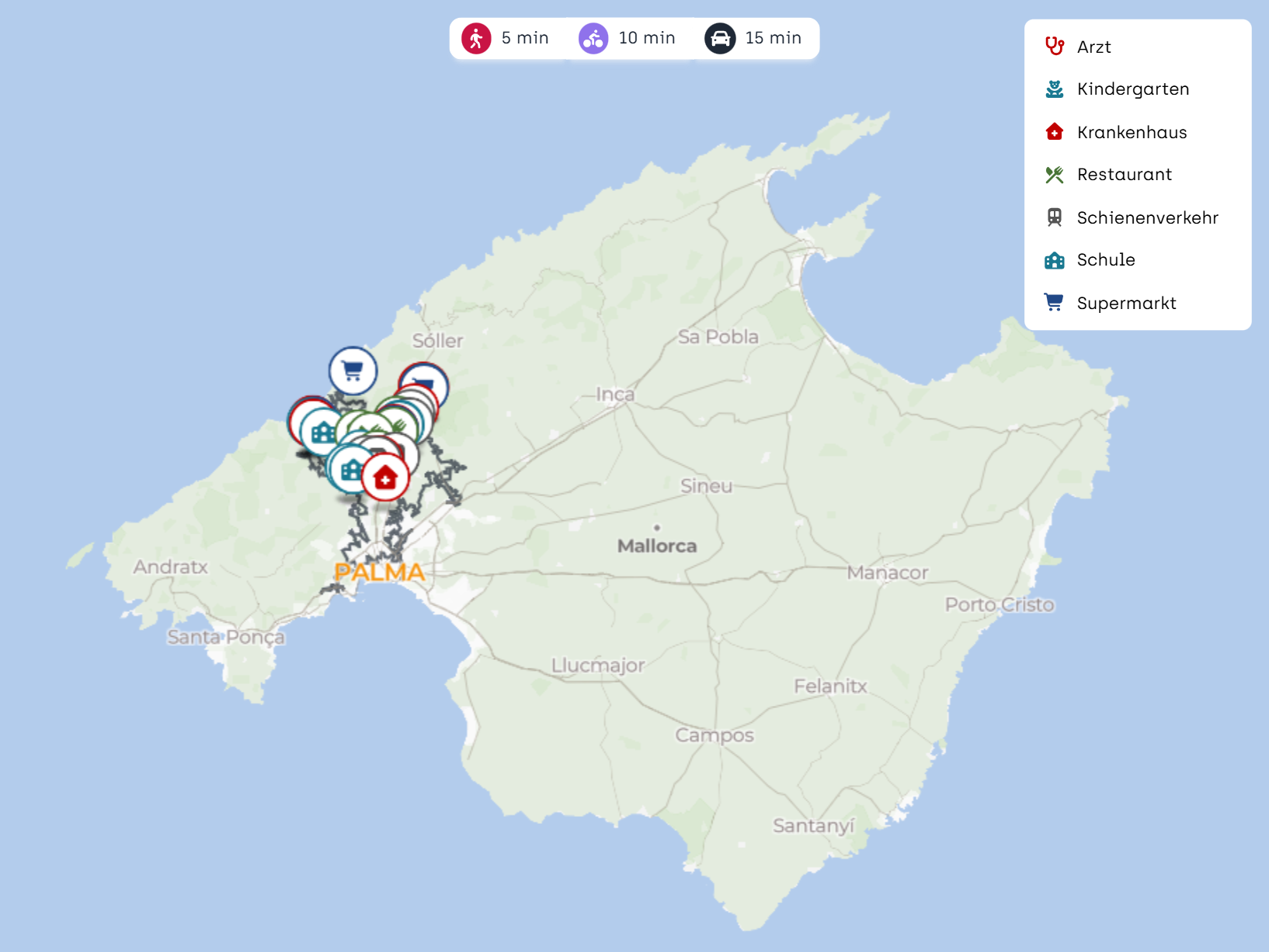Click the Schienenverkehr train legend icon
This screenshot has height=952, width=1269.
[1054, 217]
